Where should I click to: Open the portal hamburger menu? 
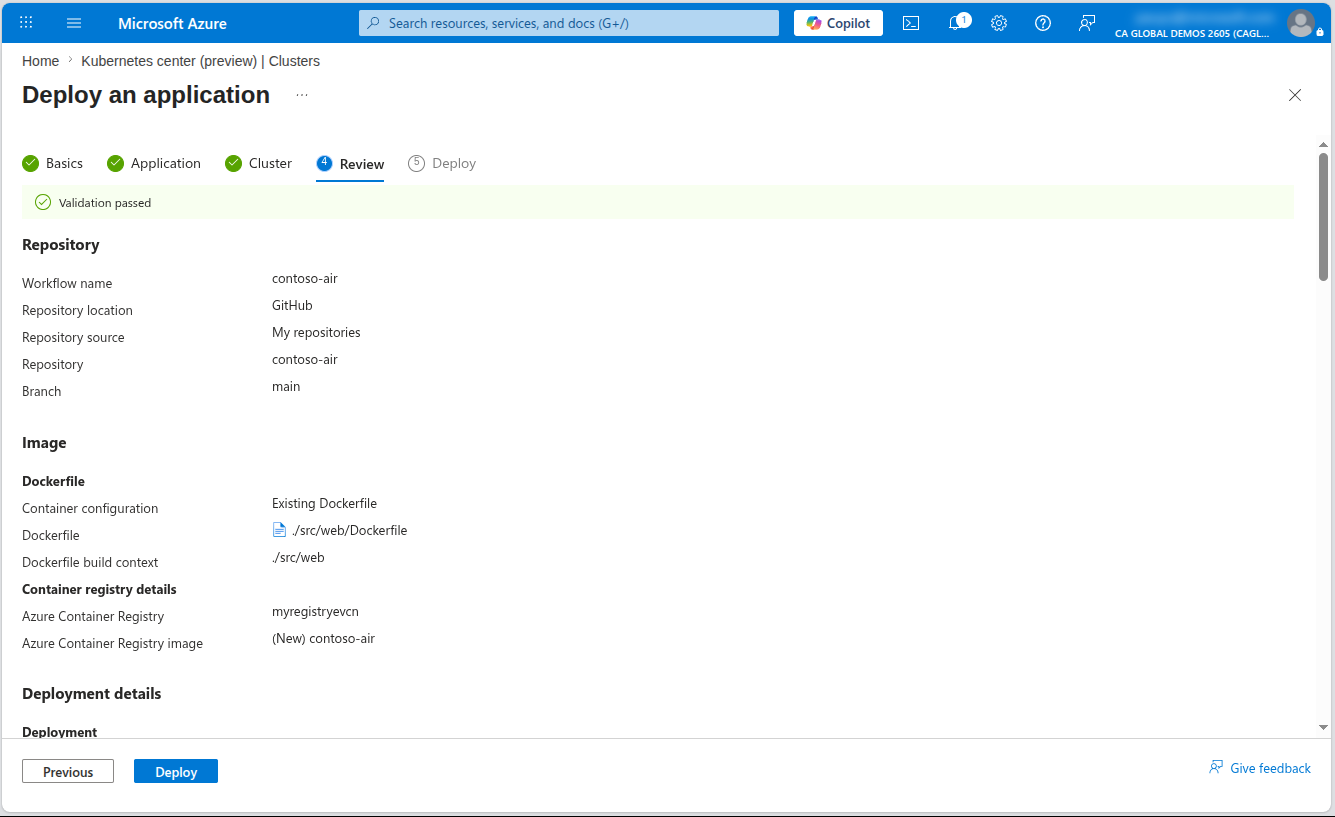pos(74,23)
